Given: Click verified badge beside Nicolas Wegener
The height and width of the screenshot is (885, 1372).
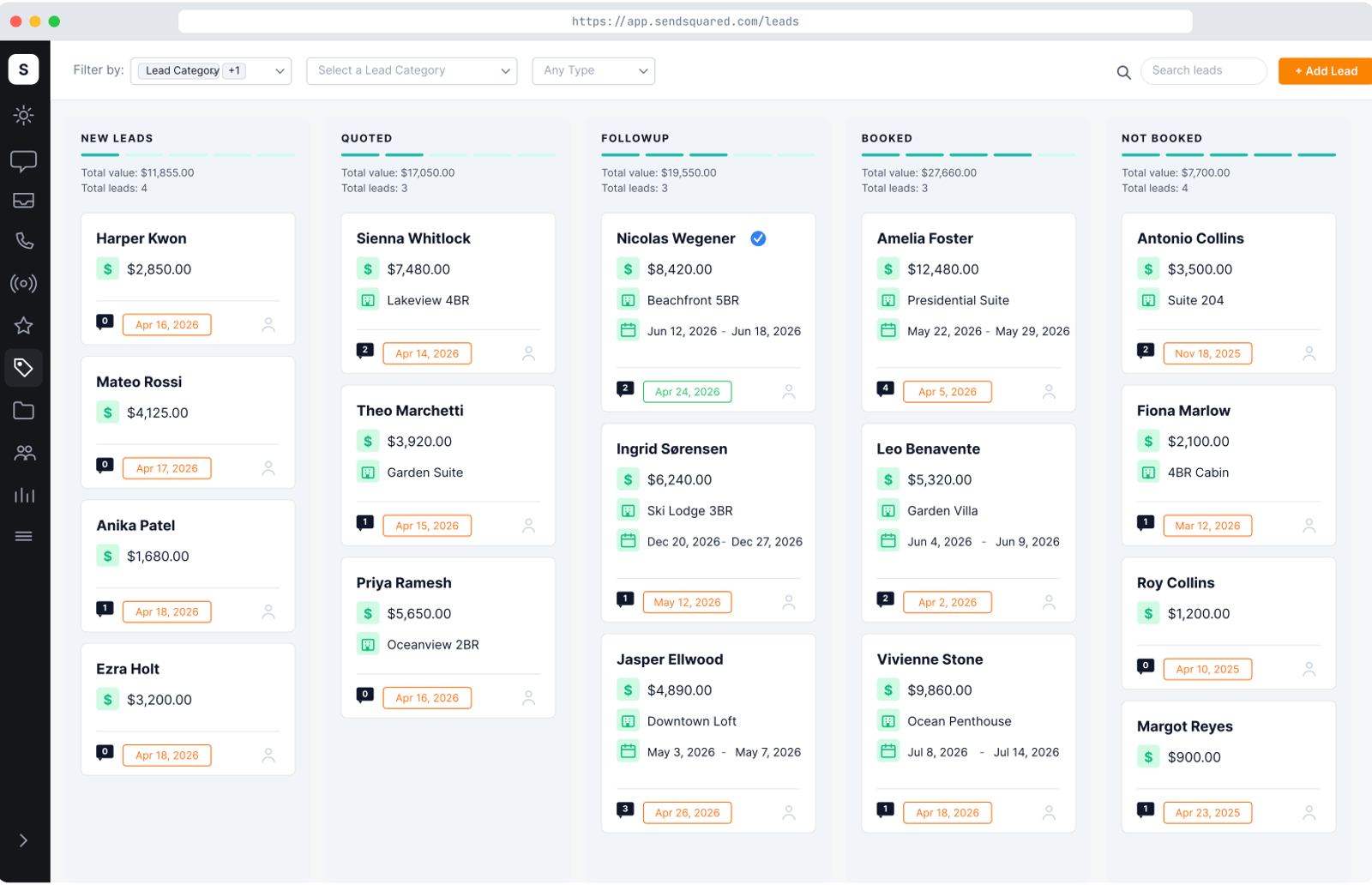Looking at the screenshot, I should (758, 238).
